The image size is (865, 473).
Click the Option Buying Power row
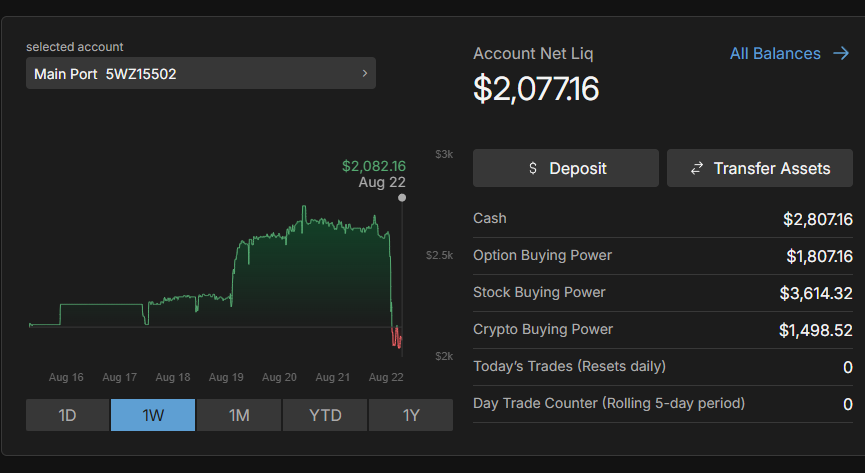662,256
